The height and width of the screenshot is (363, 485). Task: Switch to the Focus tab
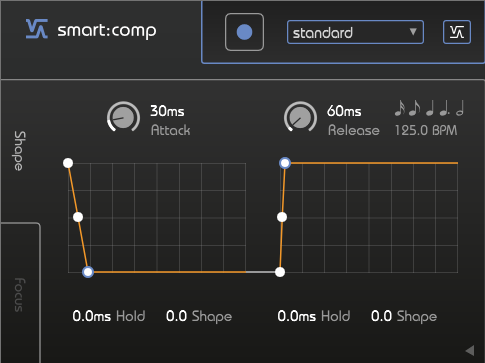(x=20, y=295)
